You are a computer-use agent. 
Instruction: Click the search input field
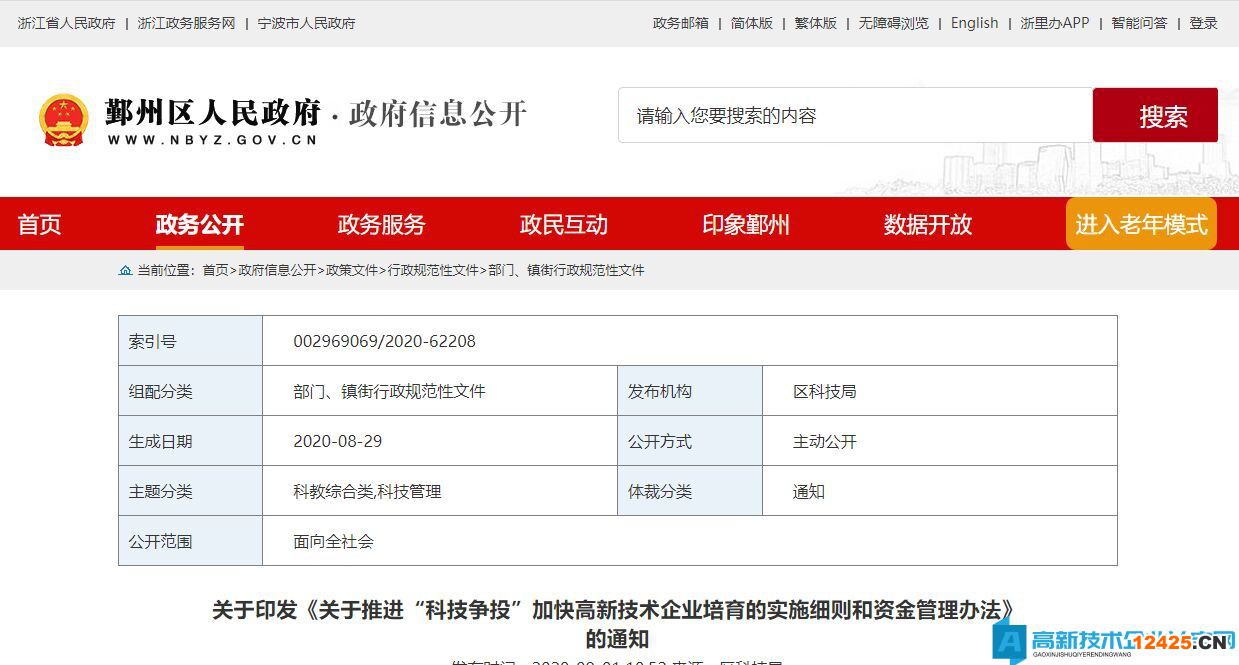pos(855,116)
